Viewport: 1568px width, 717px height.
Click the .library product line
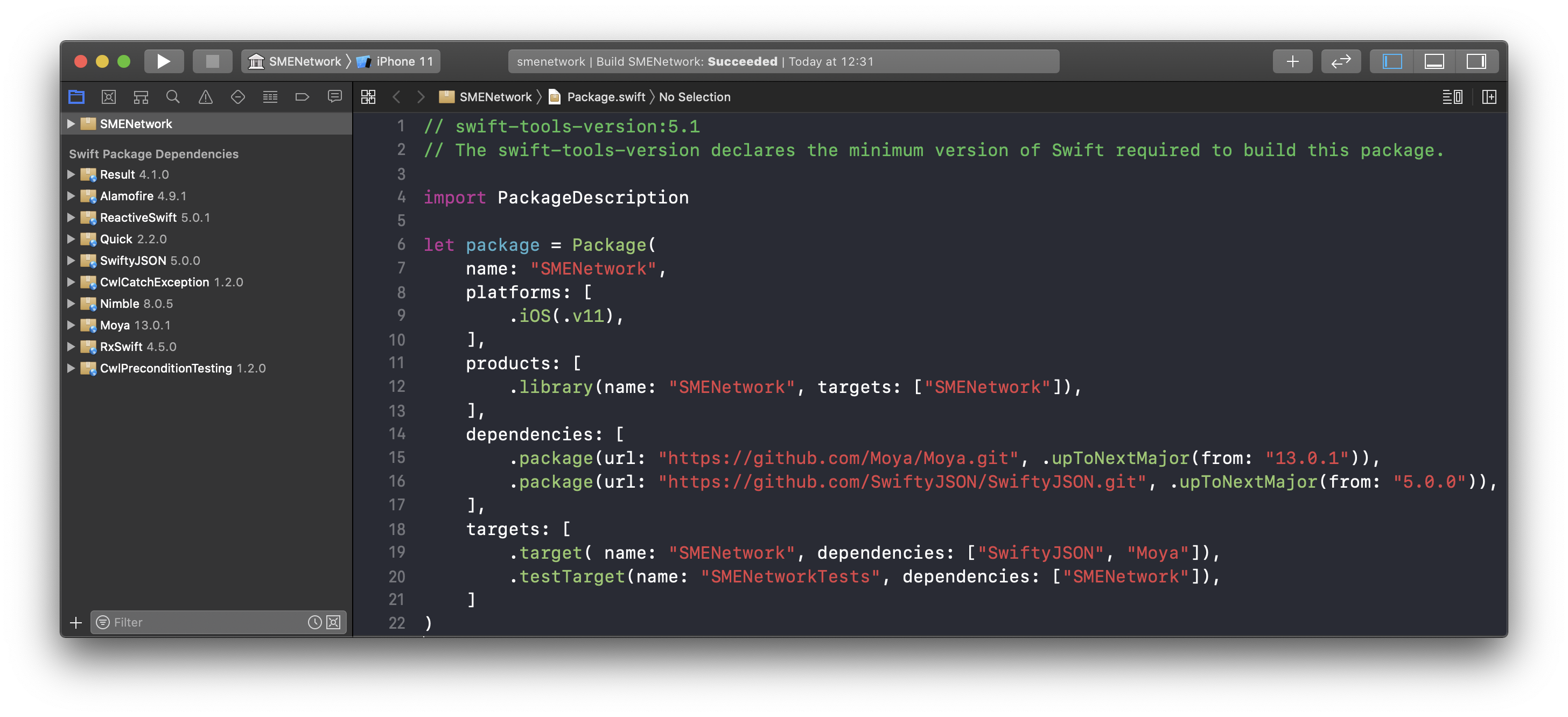point(794,386)
